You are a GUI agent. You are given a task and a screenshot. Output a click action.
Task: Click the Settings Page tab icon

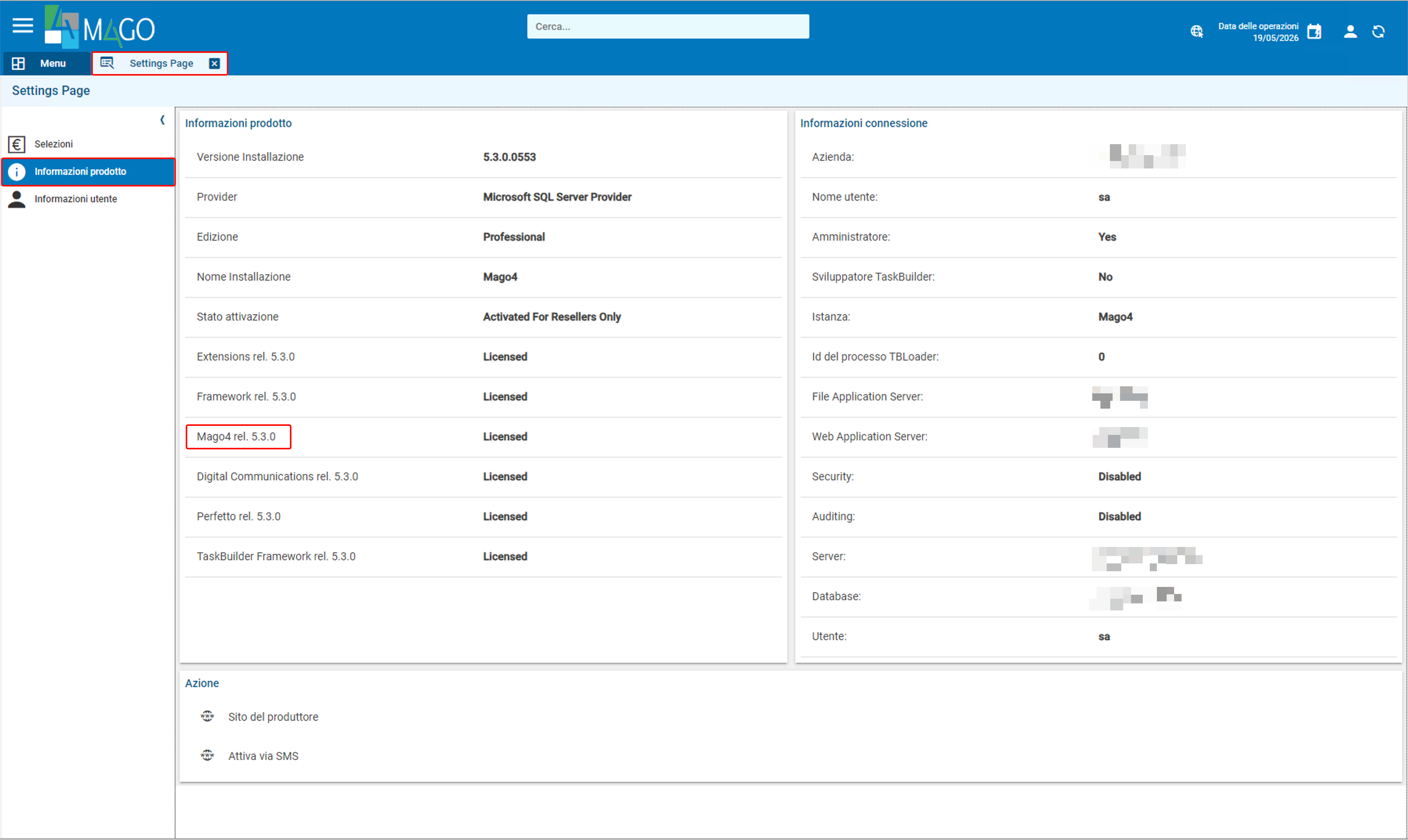(107, 63)
